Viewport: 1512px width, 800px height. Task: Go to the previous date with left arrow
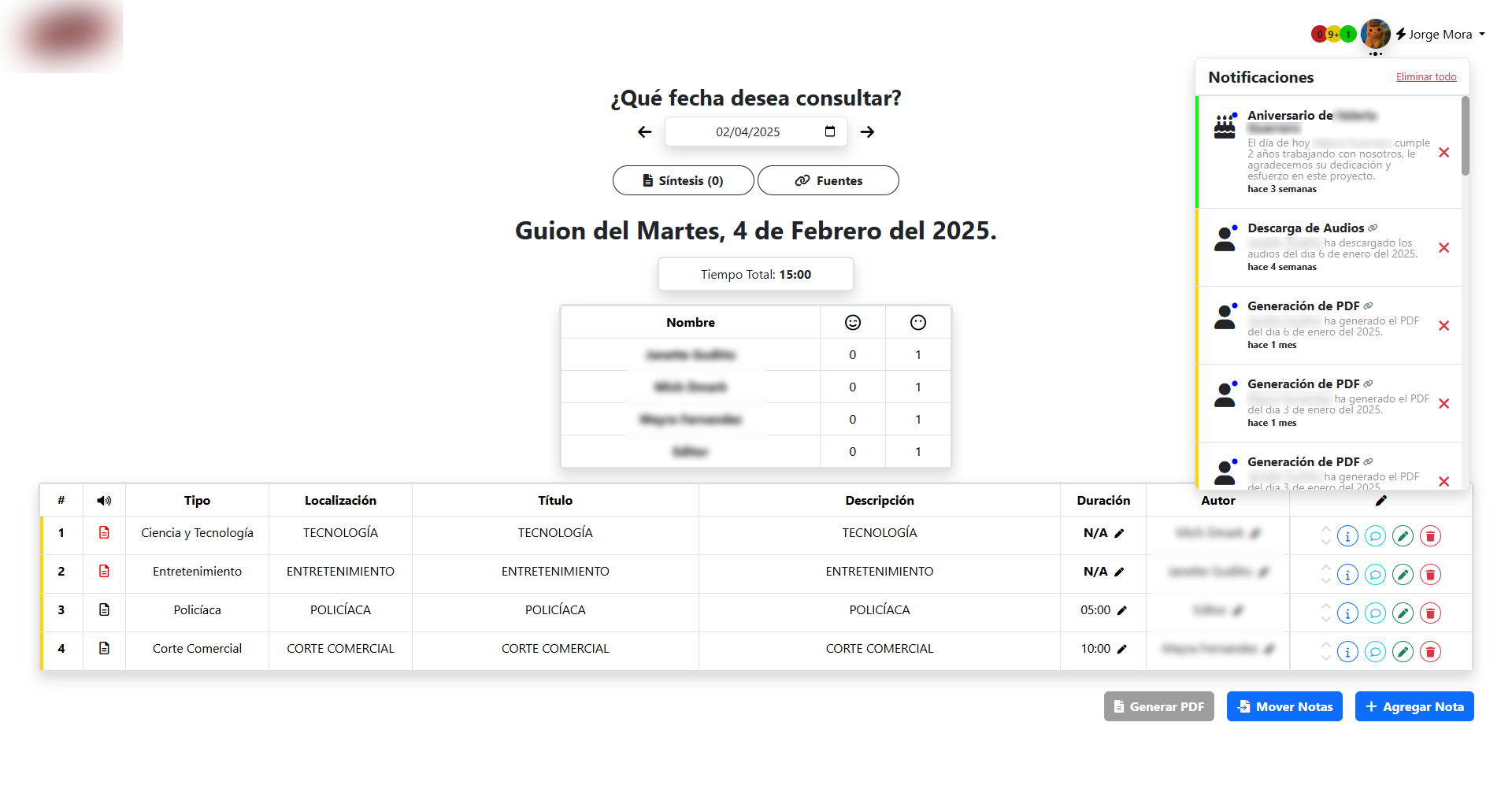pyautogui.click(x=645, y=132)
